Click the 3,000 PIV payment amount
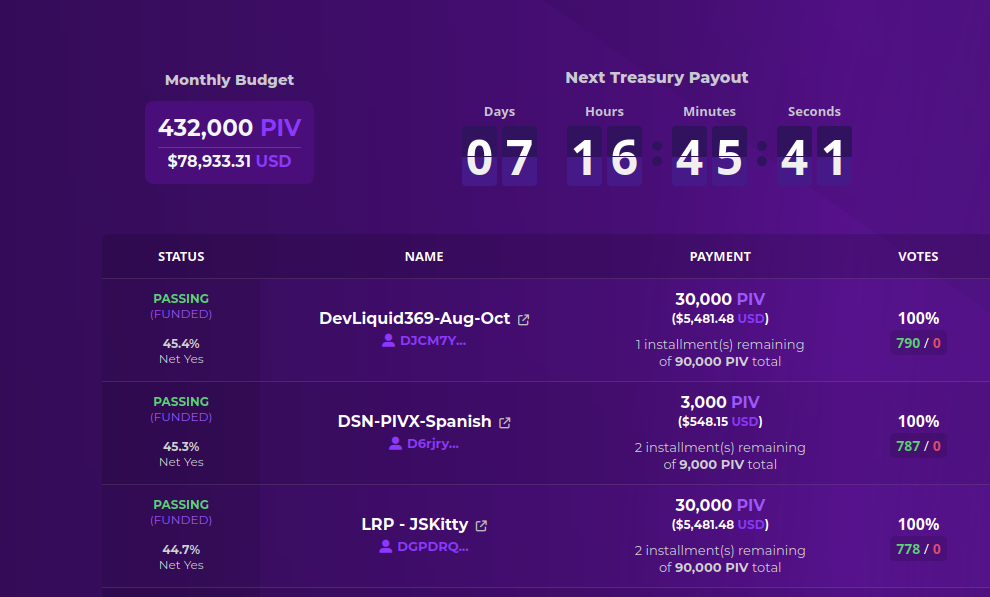Viewport: 990px width, 597px height. (x=720, y=402)
